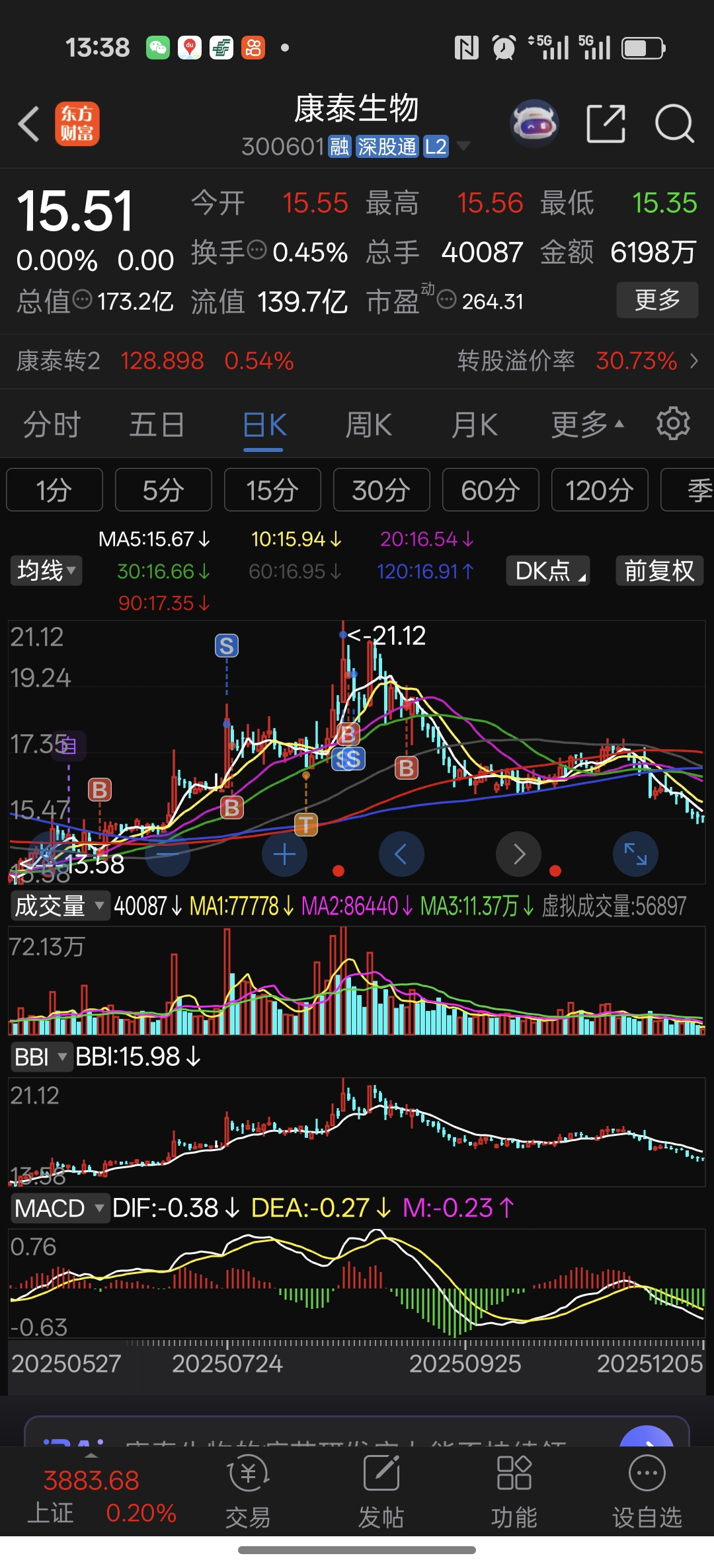Open 康泰转2 convertible bond link
714x1568 pixels.
(x=155, y=361)
